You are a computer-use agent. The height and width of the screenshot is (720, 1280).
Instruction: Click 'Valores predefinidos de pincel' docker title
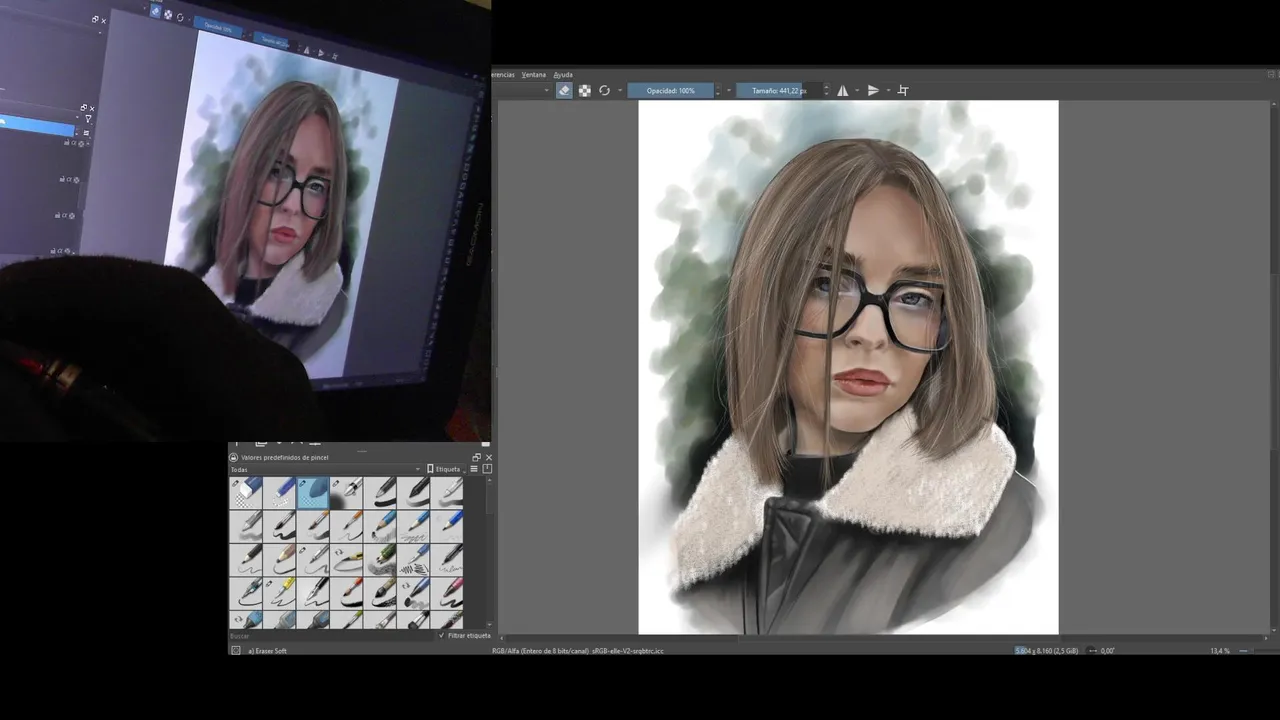[x=285, y=457]
